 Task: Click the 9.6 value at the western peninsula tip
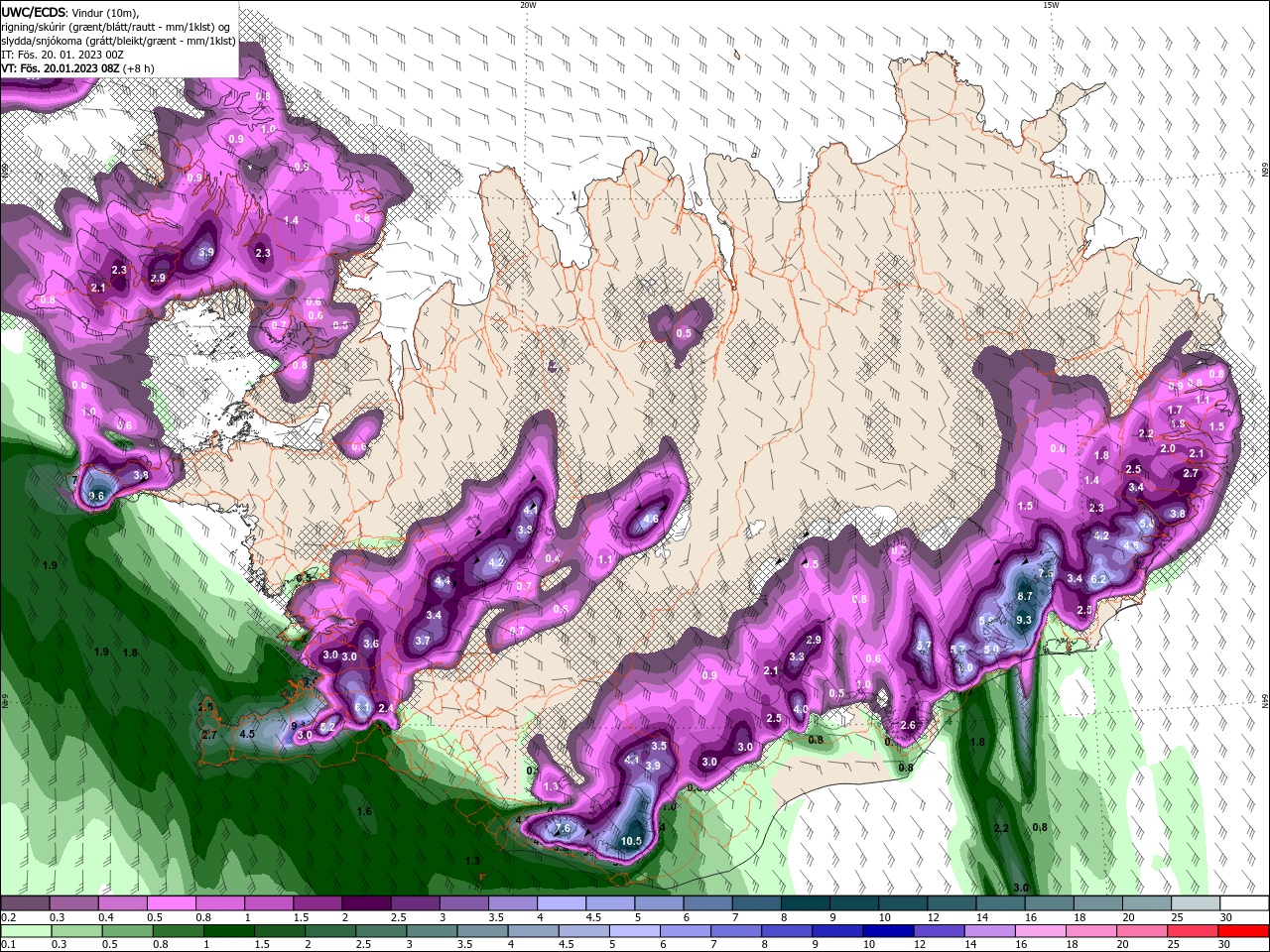pos(96,496)
